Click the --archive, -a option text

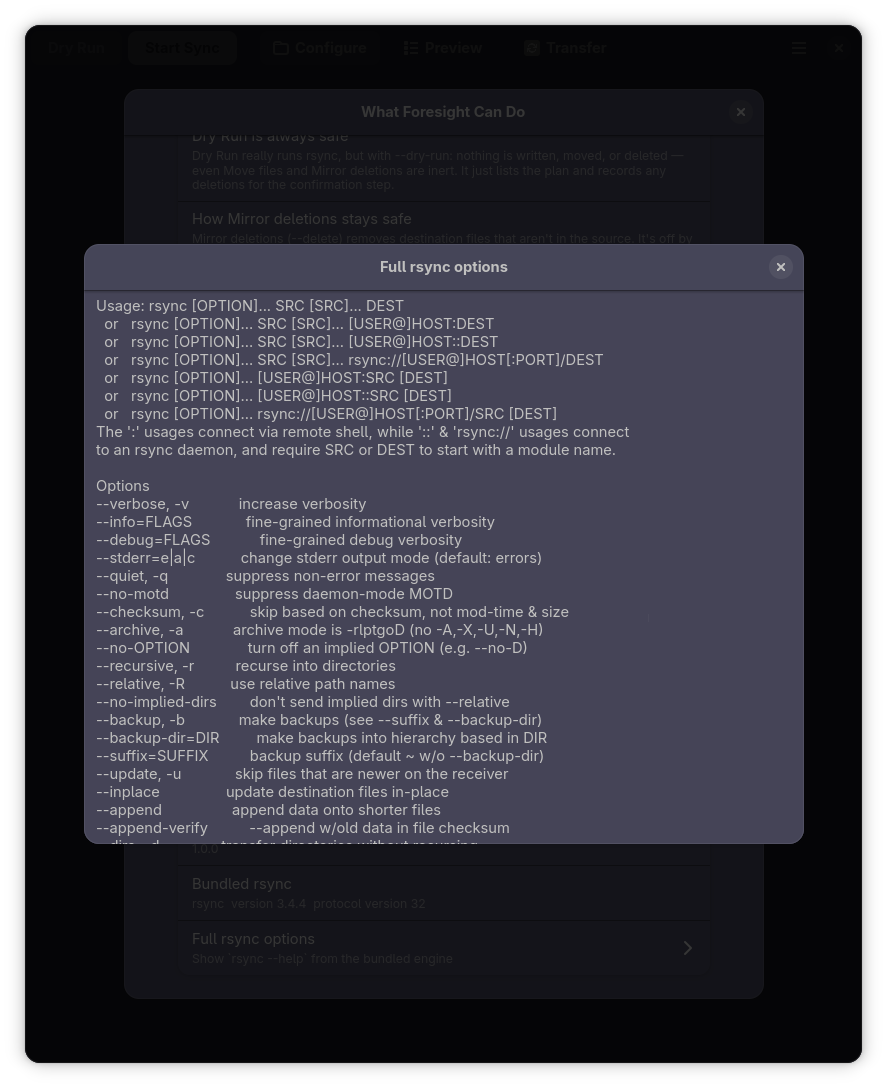[x=140, y=631]
